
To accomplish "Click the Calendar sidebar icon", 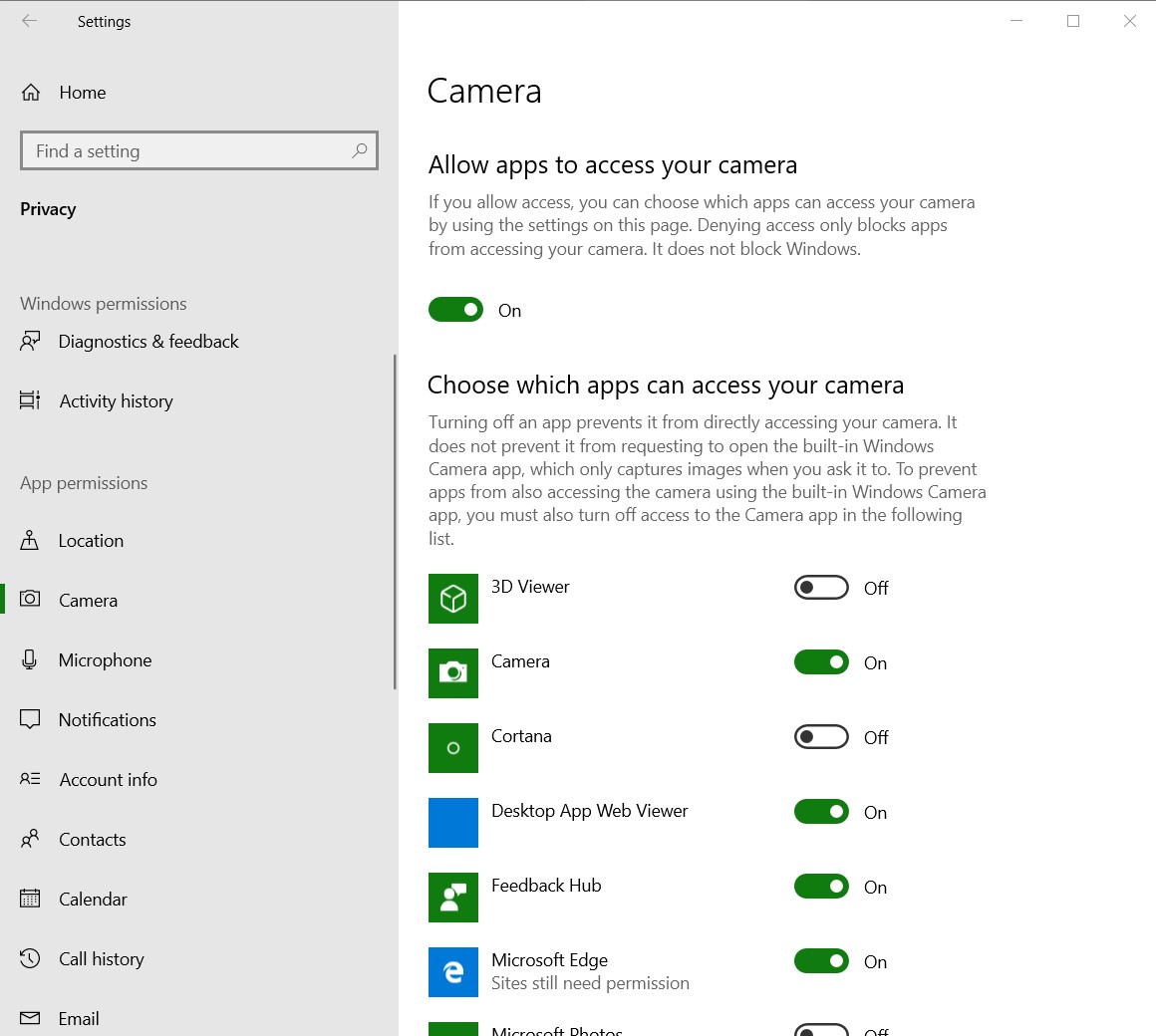I will point(30,899).
